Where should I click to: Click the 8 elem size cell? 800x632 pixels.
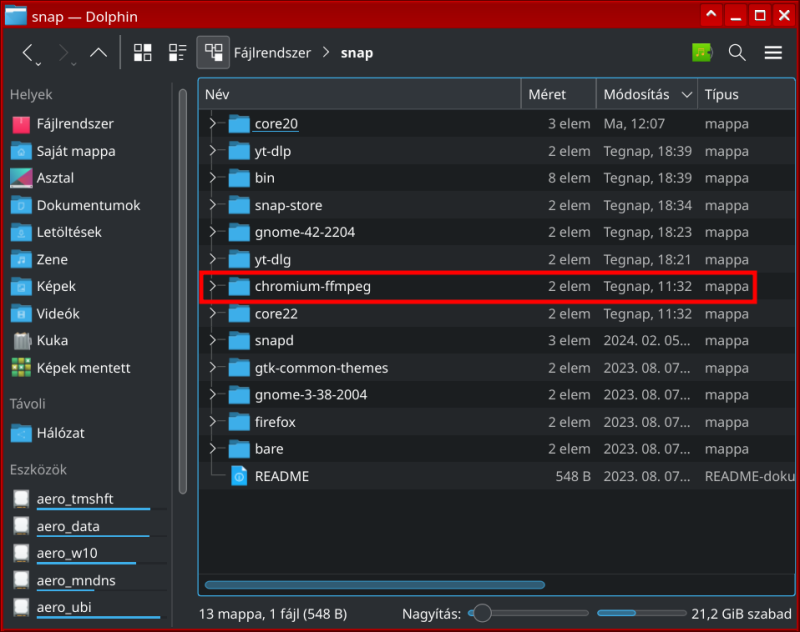(x=569, y=178)
